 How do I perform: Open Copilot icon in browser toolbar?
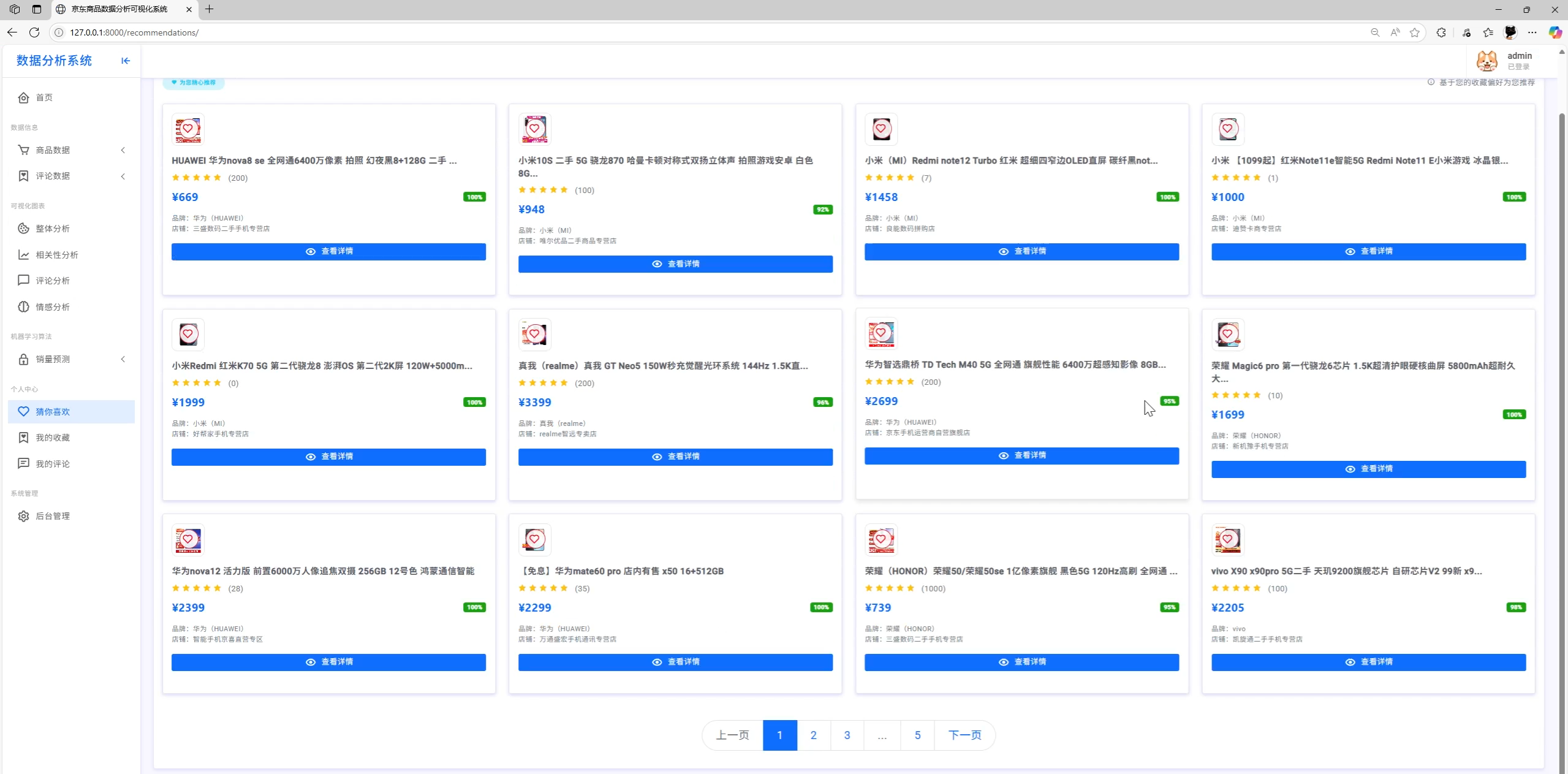(1555, 32)
